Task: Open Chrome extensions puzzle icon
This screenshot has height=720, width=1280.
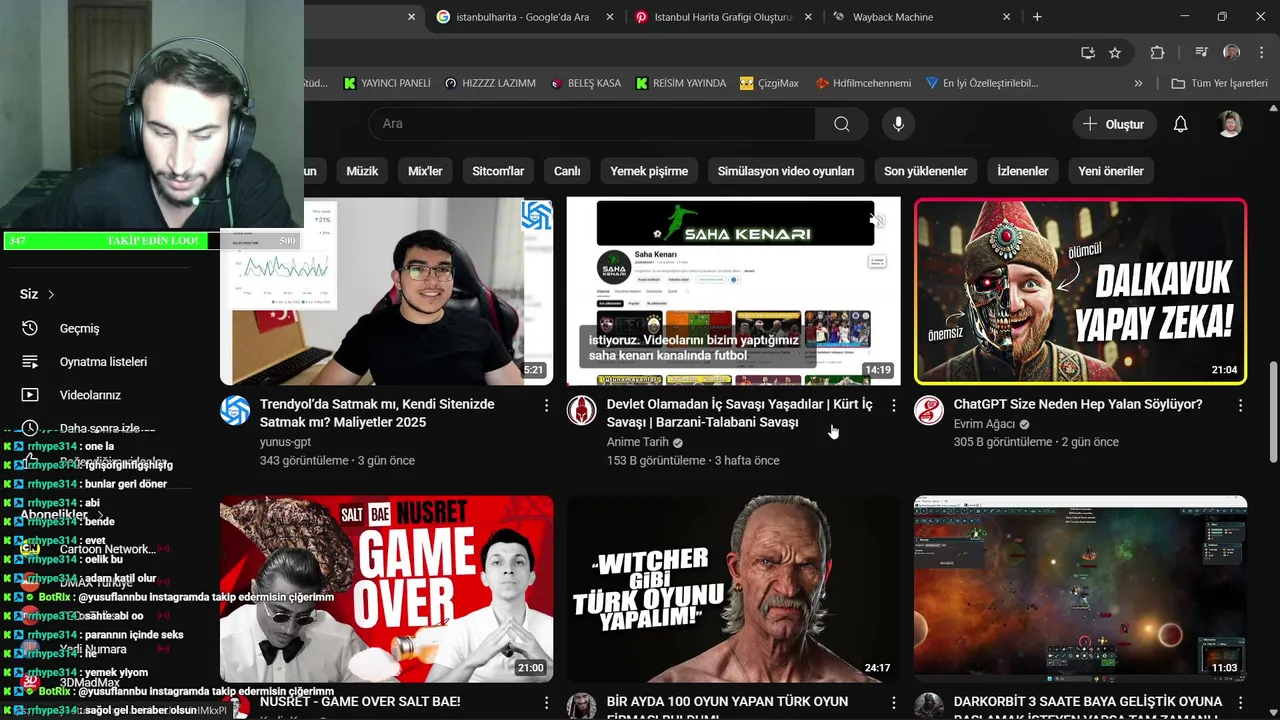Action: (x=1157, y=53)
